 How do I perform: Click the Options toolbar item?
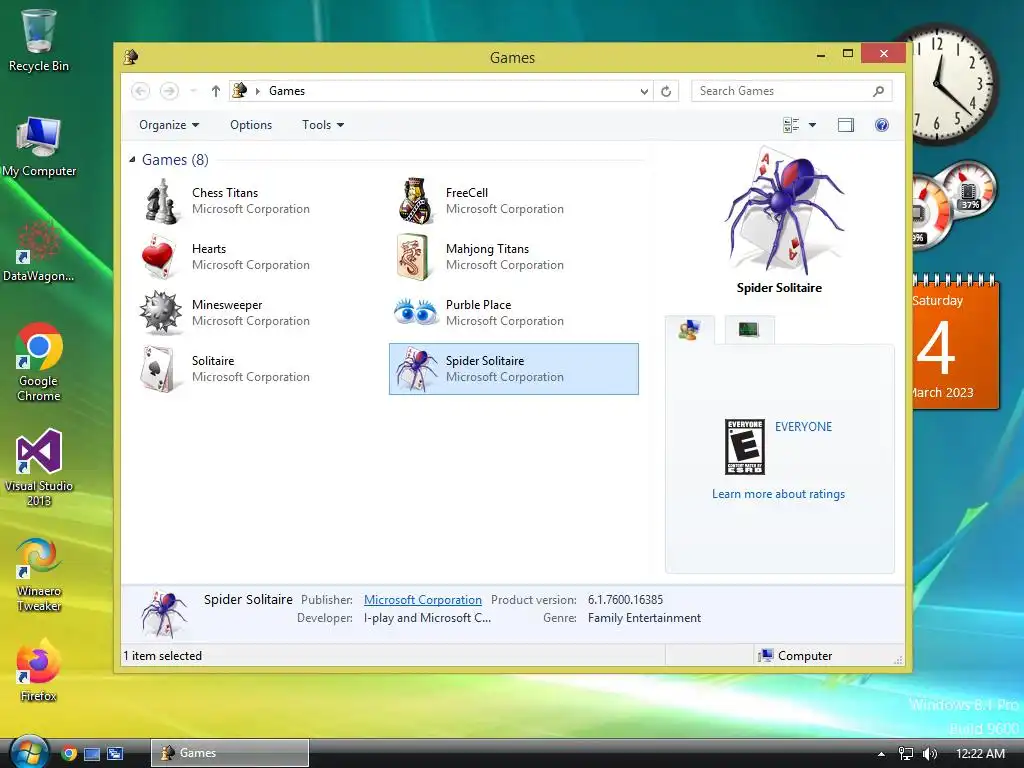251,125
